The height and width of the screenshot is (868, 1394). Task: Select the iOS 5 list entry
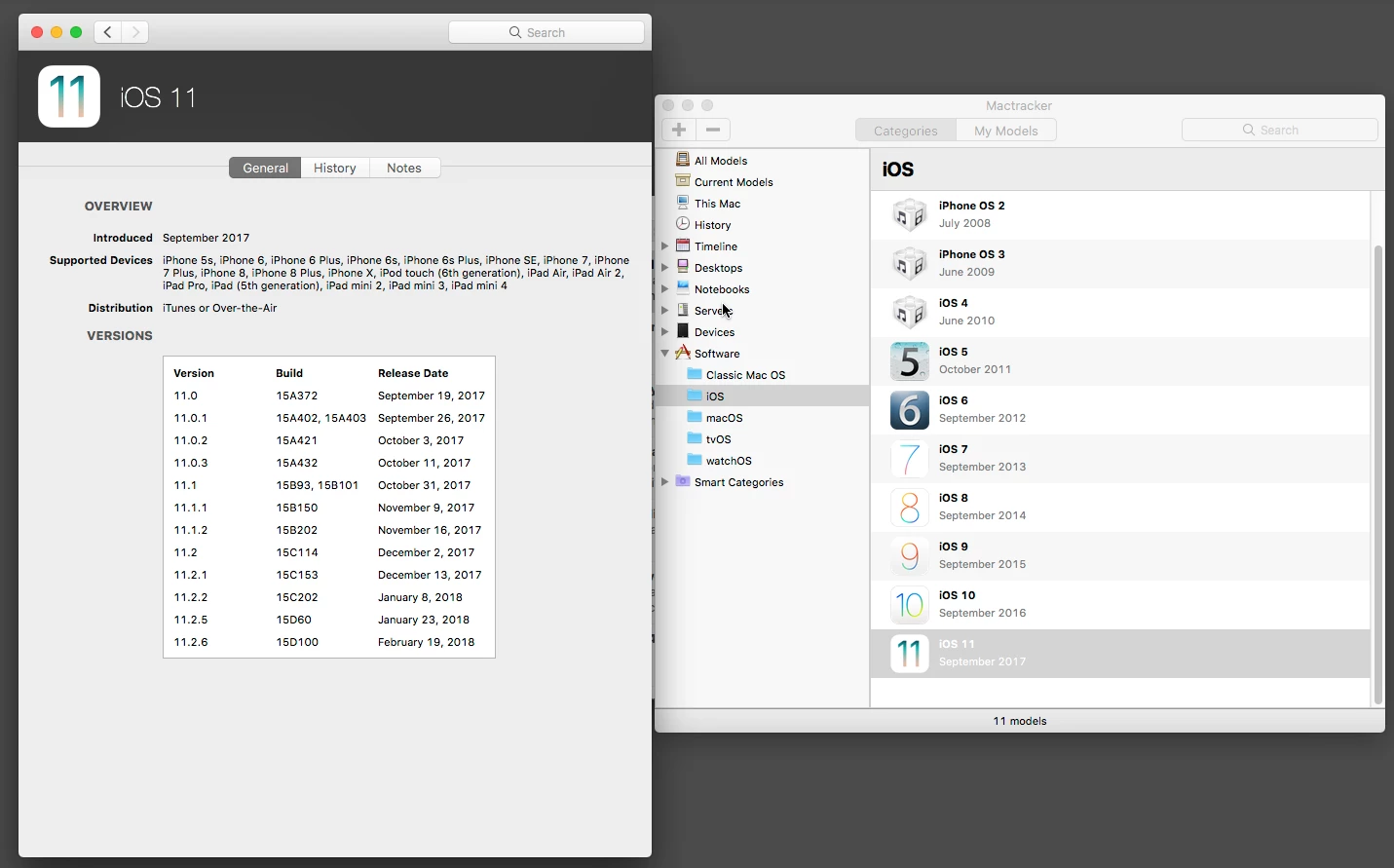pos(1120,360)
